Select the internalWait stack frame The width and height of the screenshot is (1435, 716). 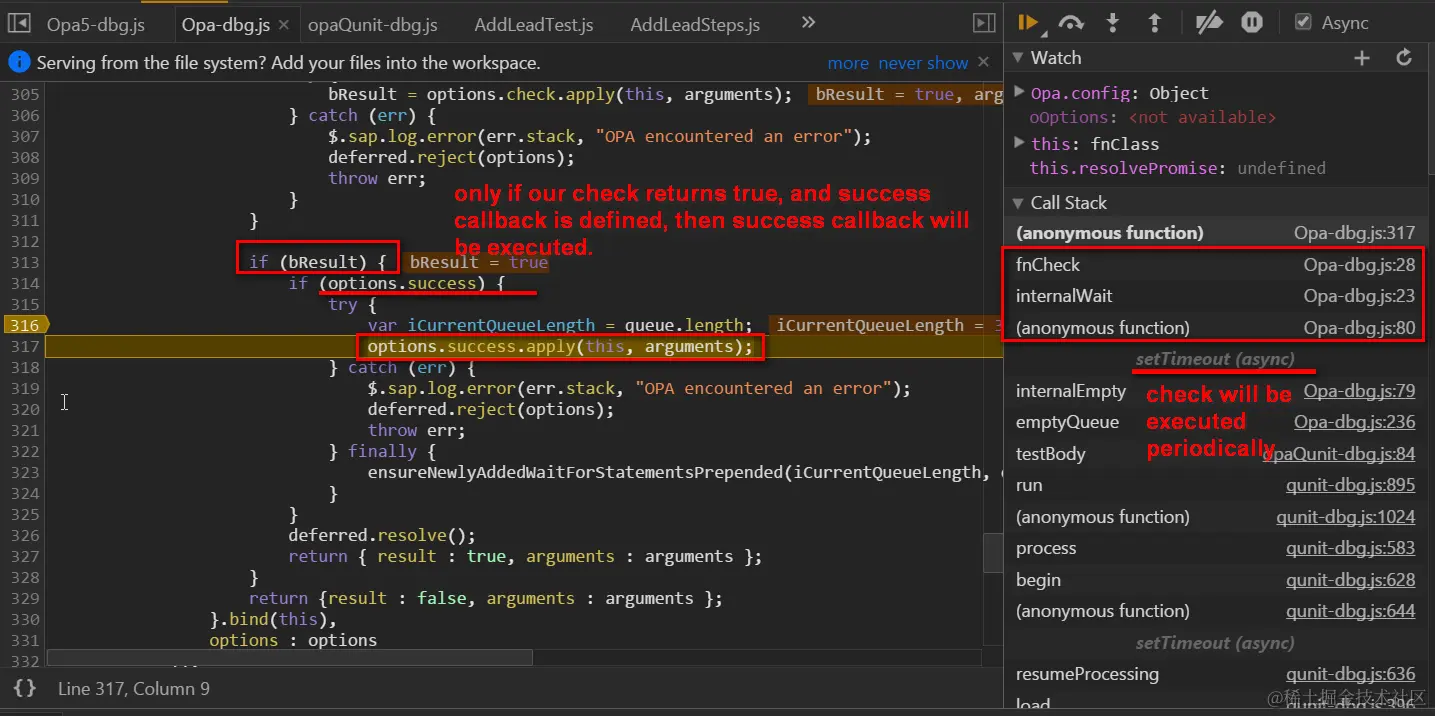[x=1215, y=296]
